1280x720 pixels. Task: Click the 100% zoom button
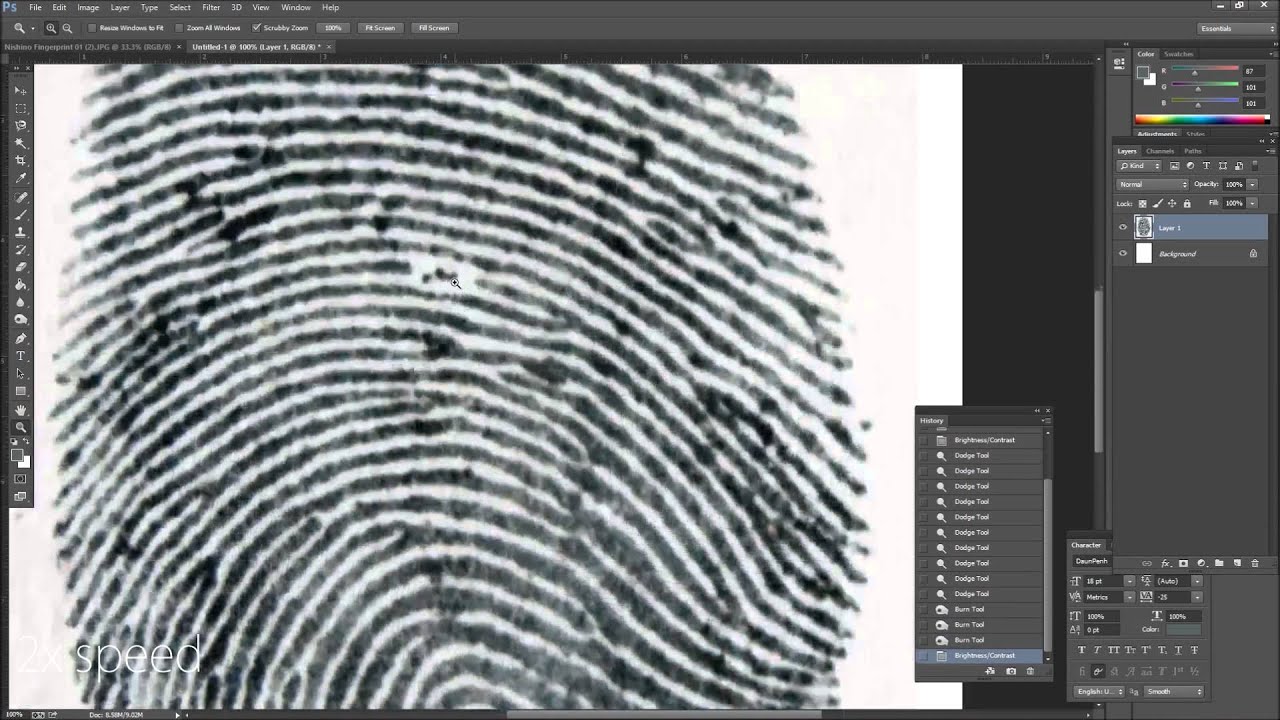(x=333, y=28)
